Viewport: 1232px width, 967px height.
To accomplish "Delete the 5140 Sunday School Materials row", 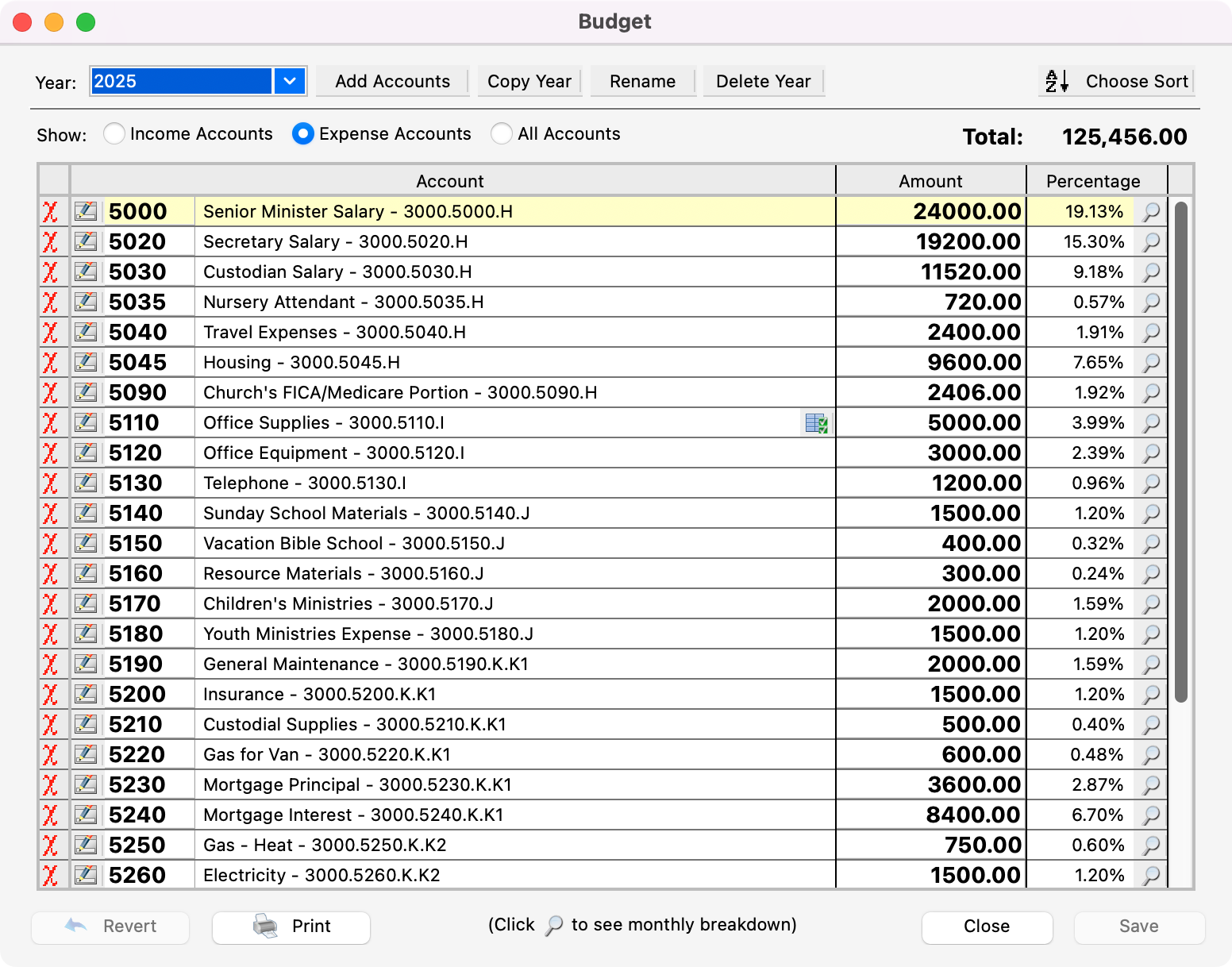I will [50, 514].
